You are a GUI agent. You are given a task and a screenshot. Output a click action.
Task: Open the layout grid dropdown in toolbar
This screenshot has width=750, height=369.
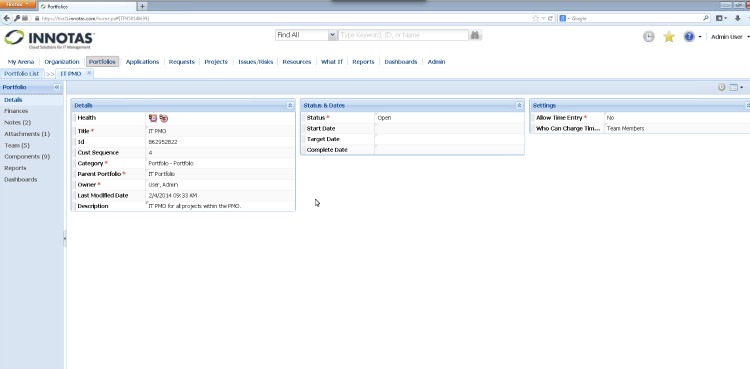(736, 87)
